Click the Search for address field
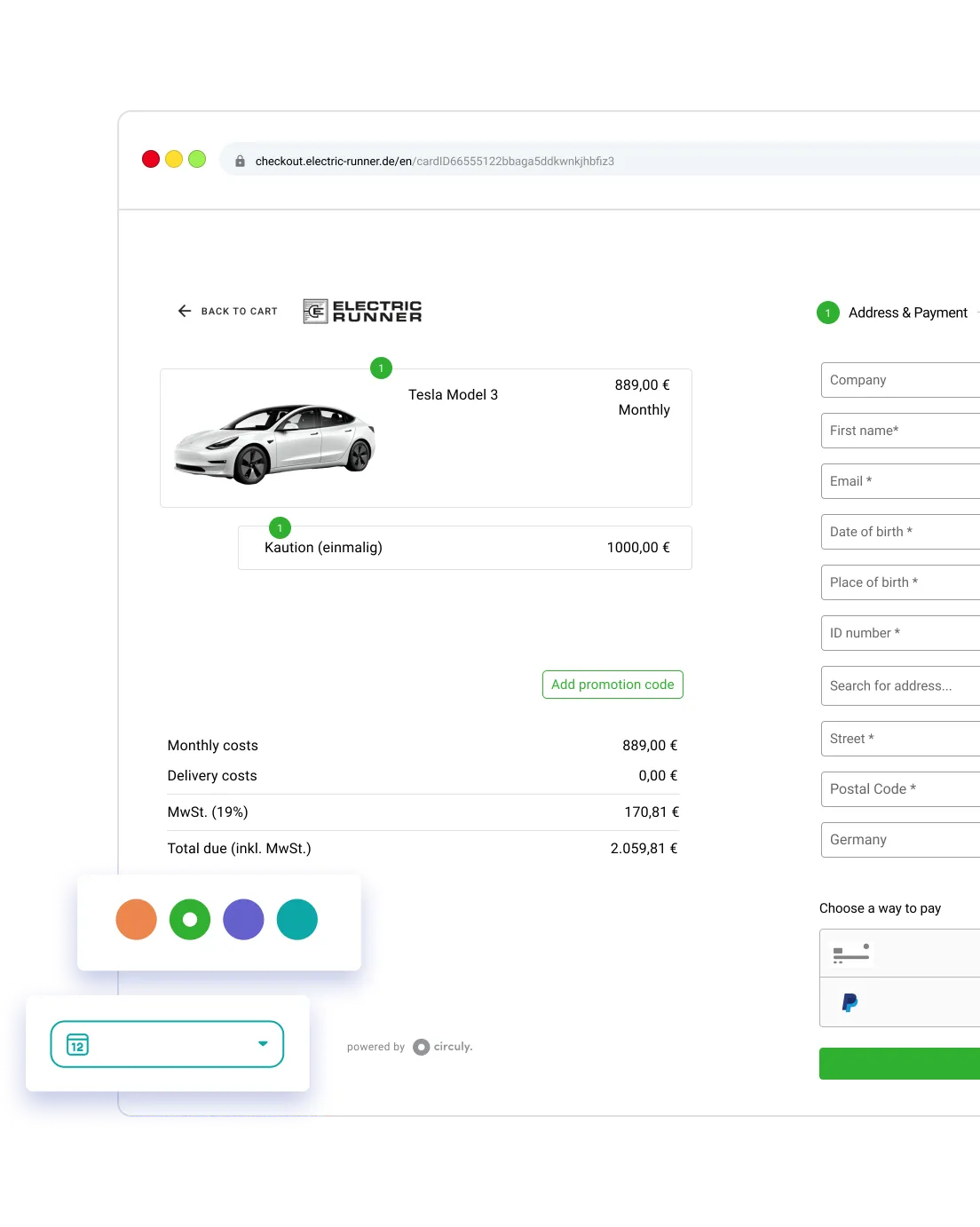The width and height of the screenshot is (980, 1227). tap(900, 685)
